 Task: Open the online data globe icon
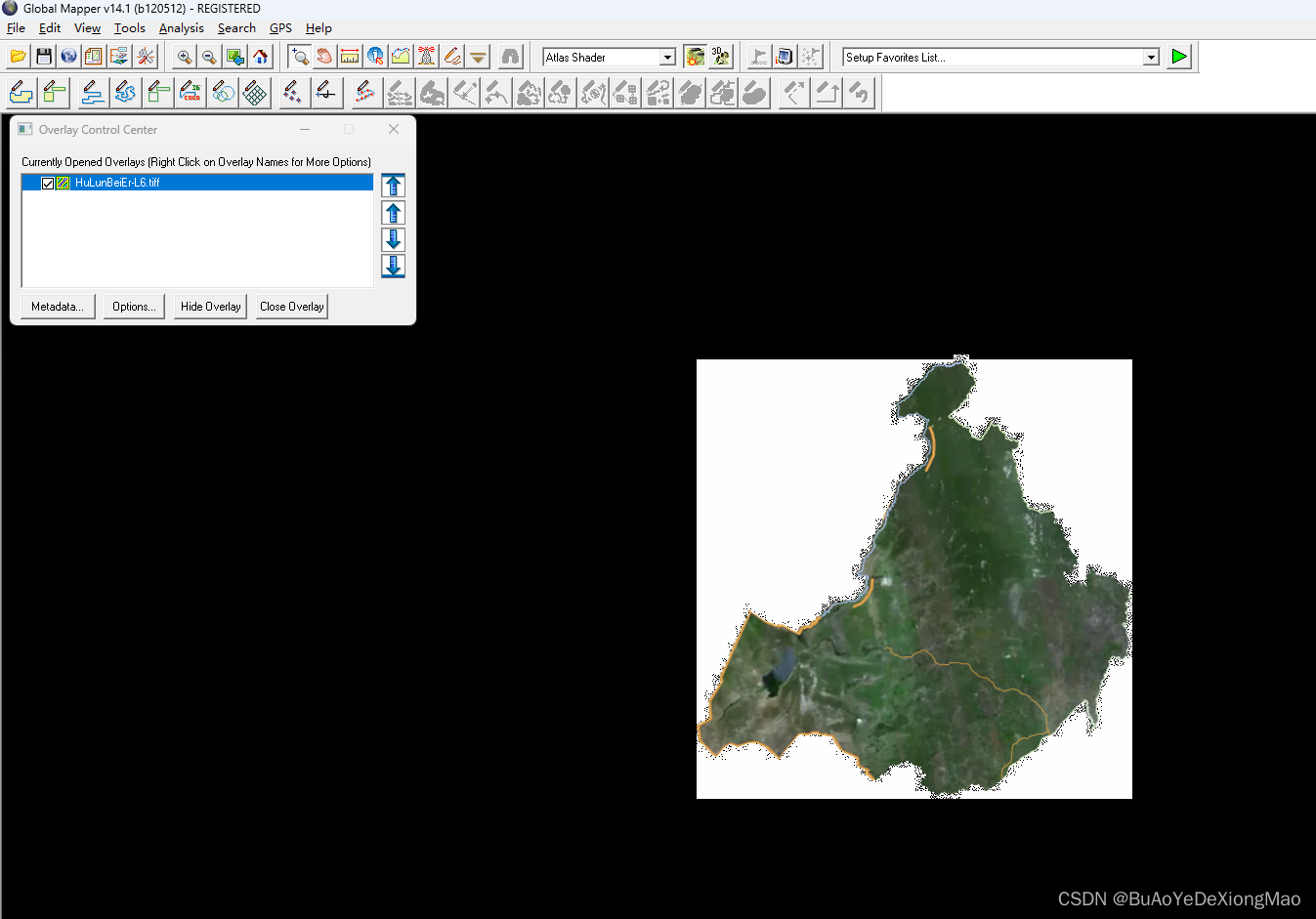(x=68, y=57)
